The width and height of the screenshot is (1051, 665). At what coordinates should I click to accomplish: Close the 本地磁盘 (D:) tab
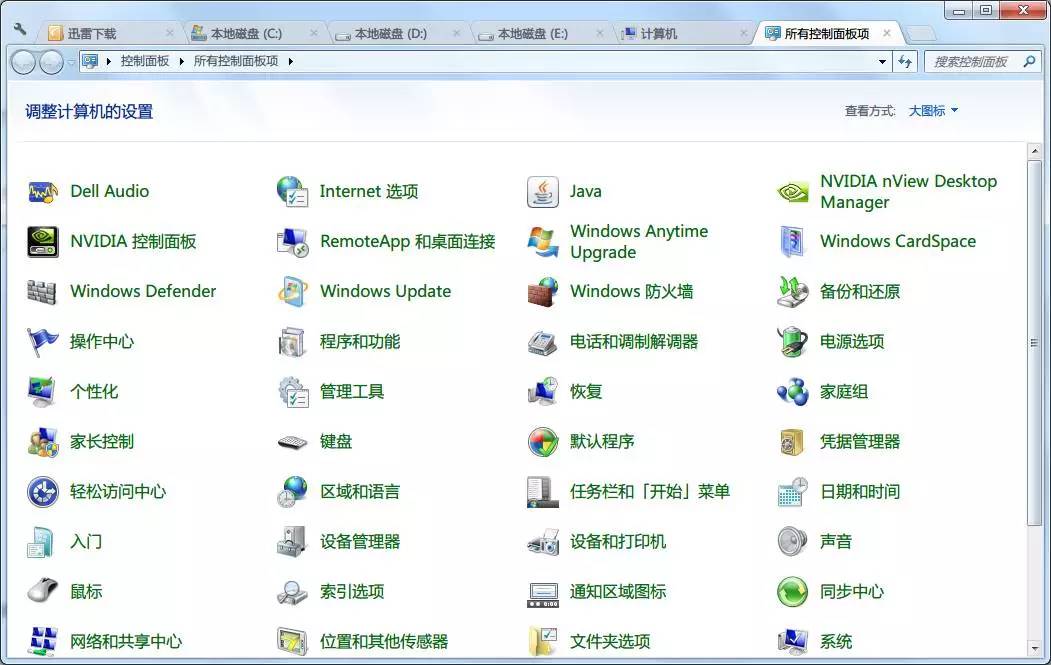456,33
